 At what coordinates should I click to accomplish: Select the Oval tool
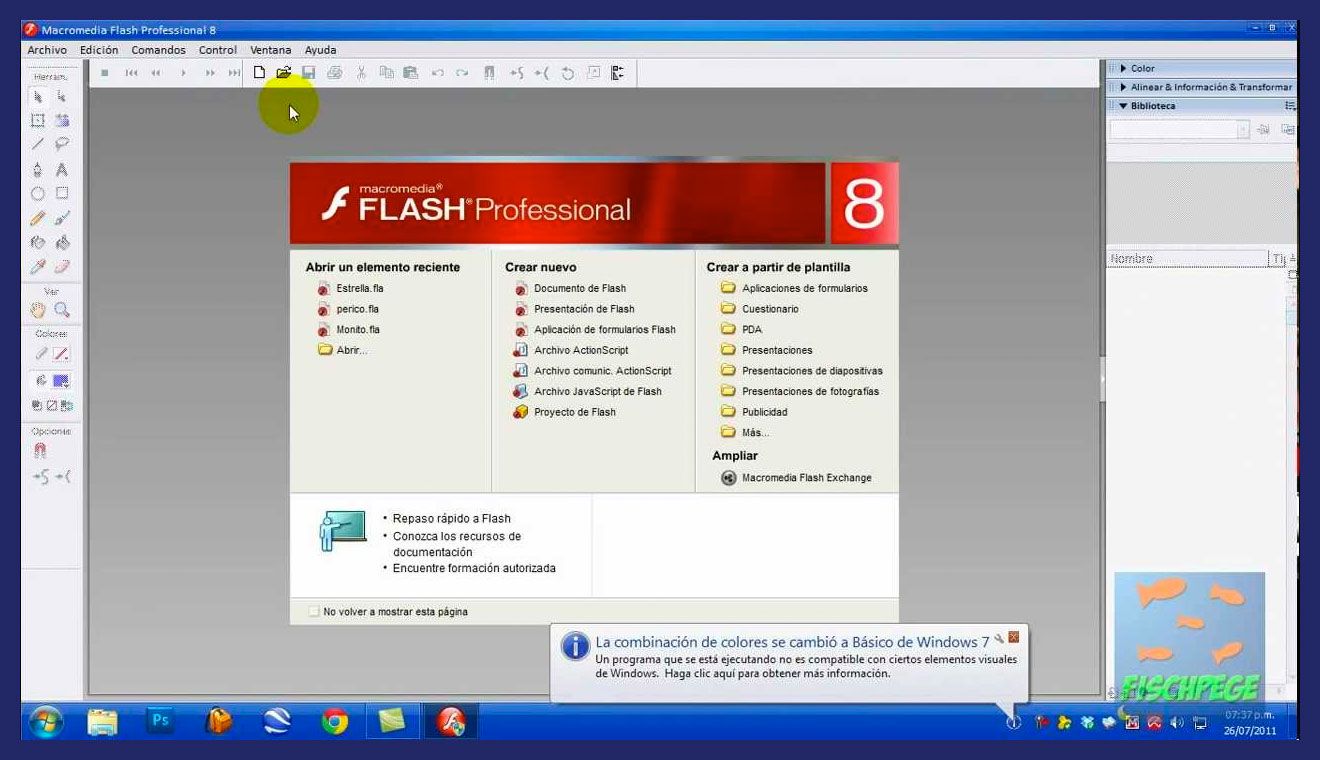[38, 193]
